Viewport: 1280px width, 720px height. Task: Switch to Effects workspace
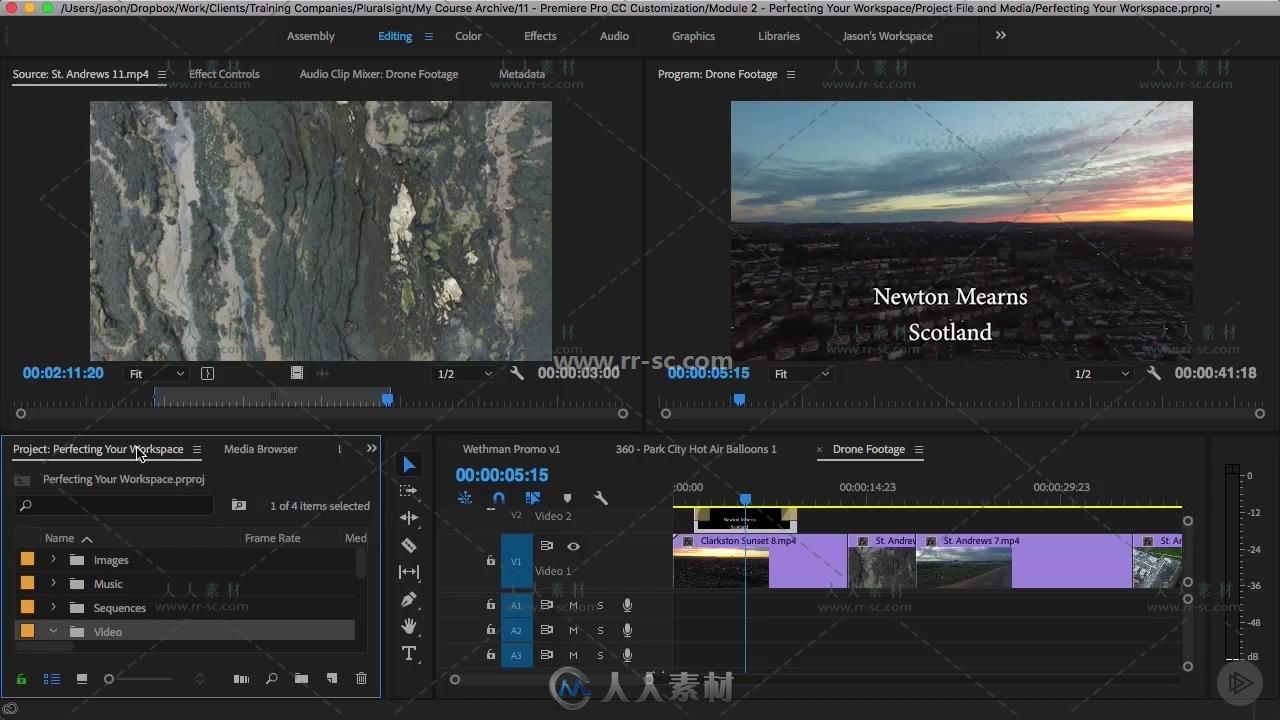click(540, 36)
